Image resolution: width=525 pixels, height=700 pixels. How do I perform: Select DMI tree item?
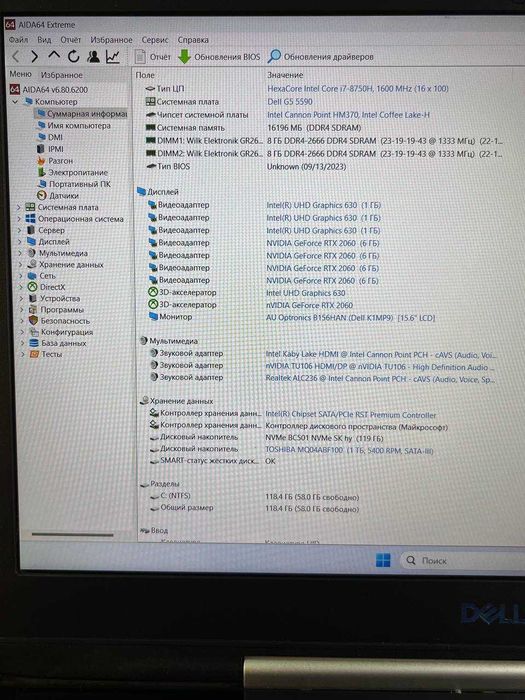[50, 137]
